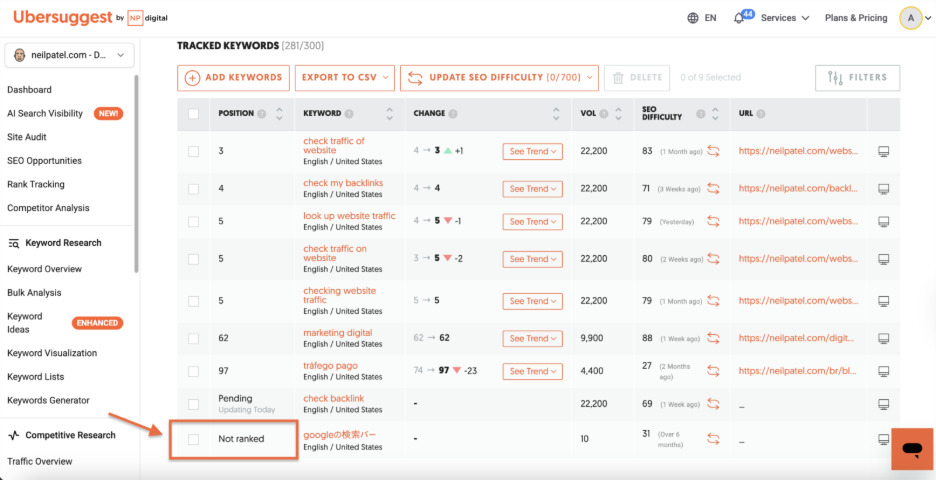
Task: Open the neilpatel.com project dropdown
Action: pos(69,55)
